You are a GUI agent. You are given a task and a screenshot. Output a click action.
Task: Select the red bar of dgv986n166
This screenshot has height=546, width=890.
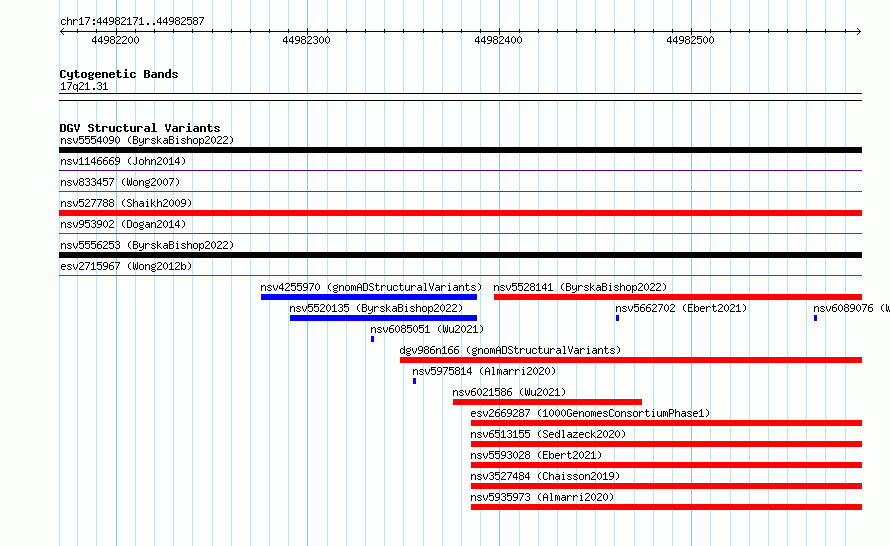(x=631, y=360)
